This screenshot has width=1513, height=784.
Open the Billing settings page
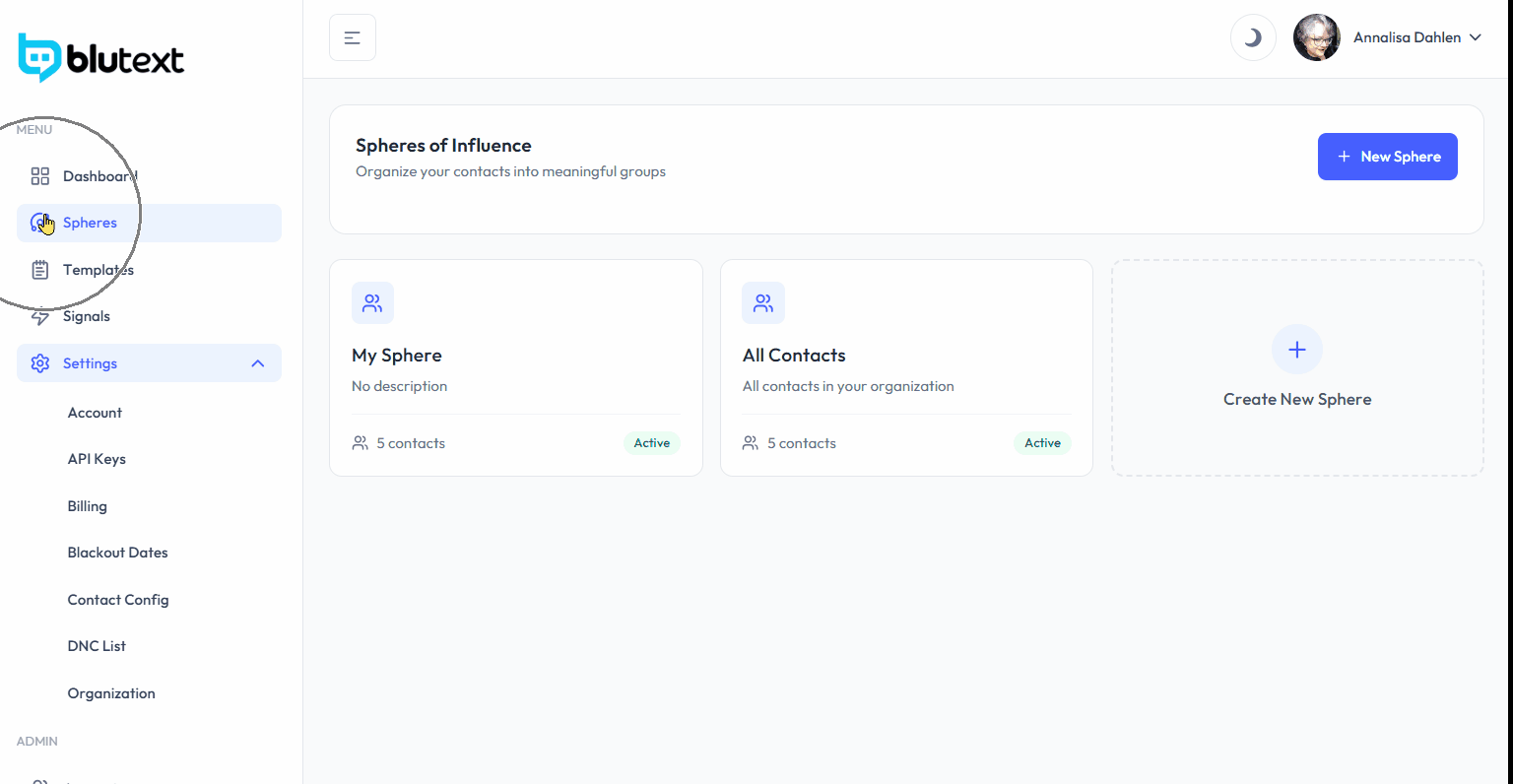(x=88, y=506)
